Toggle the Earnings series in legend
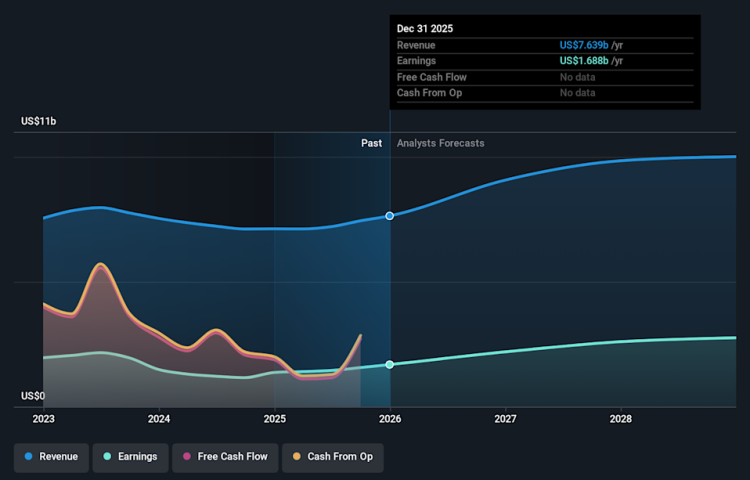Image resolution: width=750 pixels, height=480 pixels. pyautogui.click(x=130, y=457)
